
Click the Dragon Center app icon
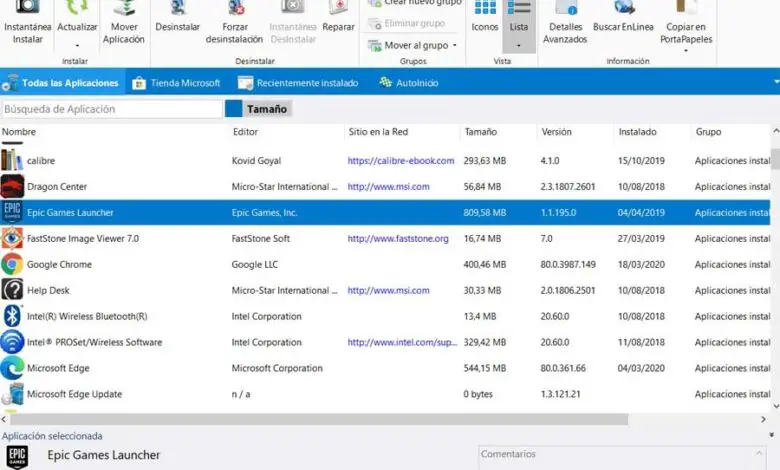click(x=12, y=187)
